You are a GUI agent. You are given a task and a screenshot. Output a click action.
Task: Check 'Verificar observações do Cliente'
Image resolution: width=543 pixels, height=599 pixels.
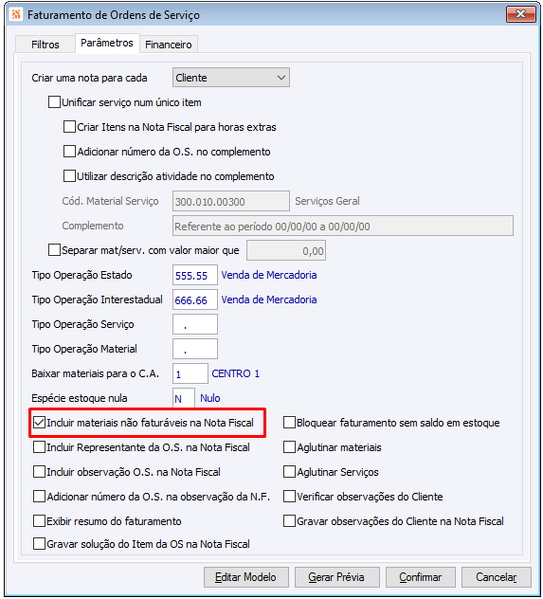pos(289,497)
